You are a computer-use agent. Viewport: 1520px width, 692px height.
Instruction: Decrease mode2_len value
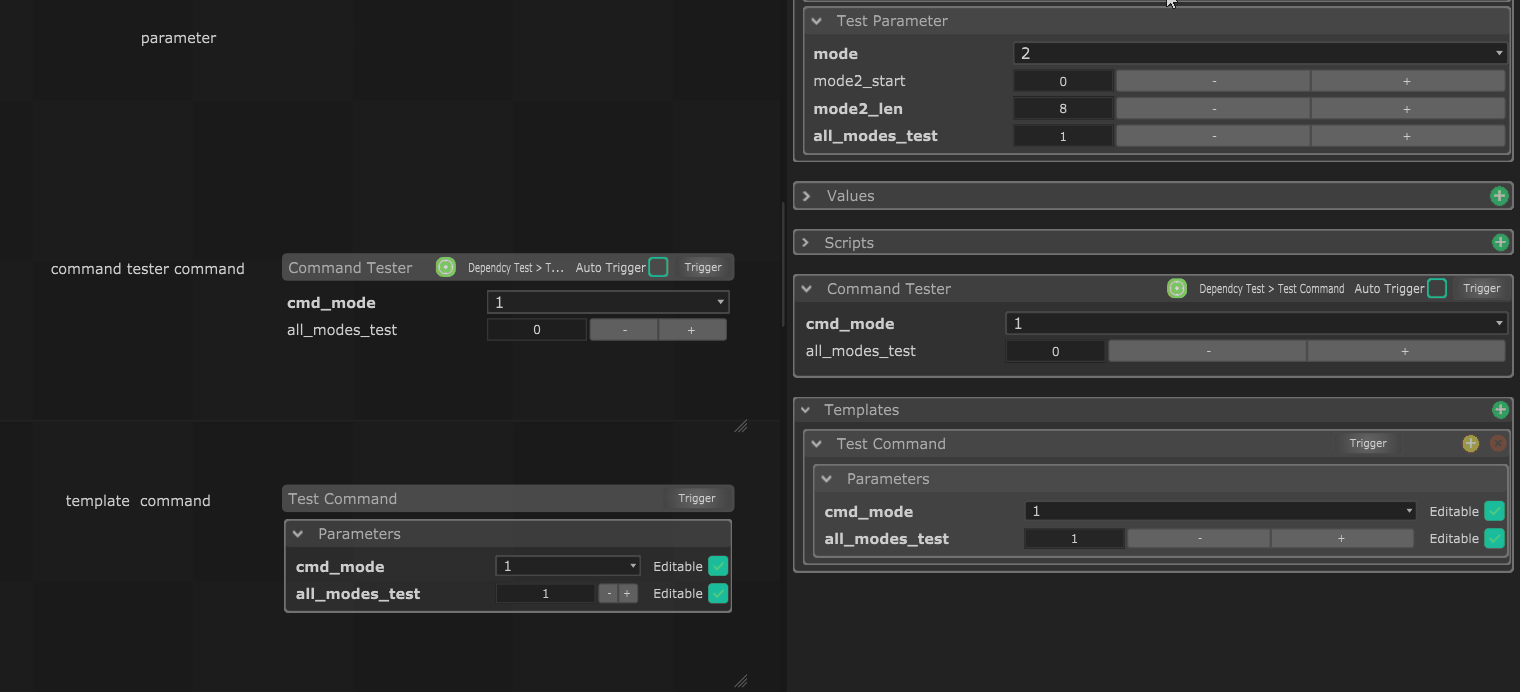point(1213,108)
